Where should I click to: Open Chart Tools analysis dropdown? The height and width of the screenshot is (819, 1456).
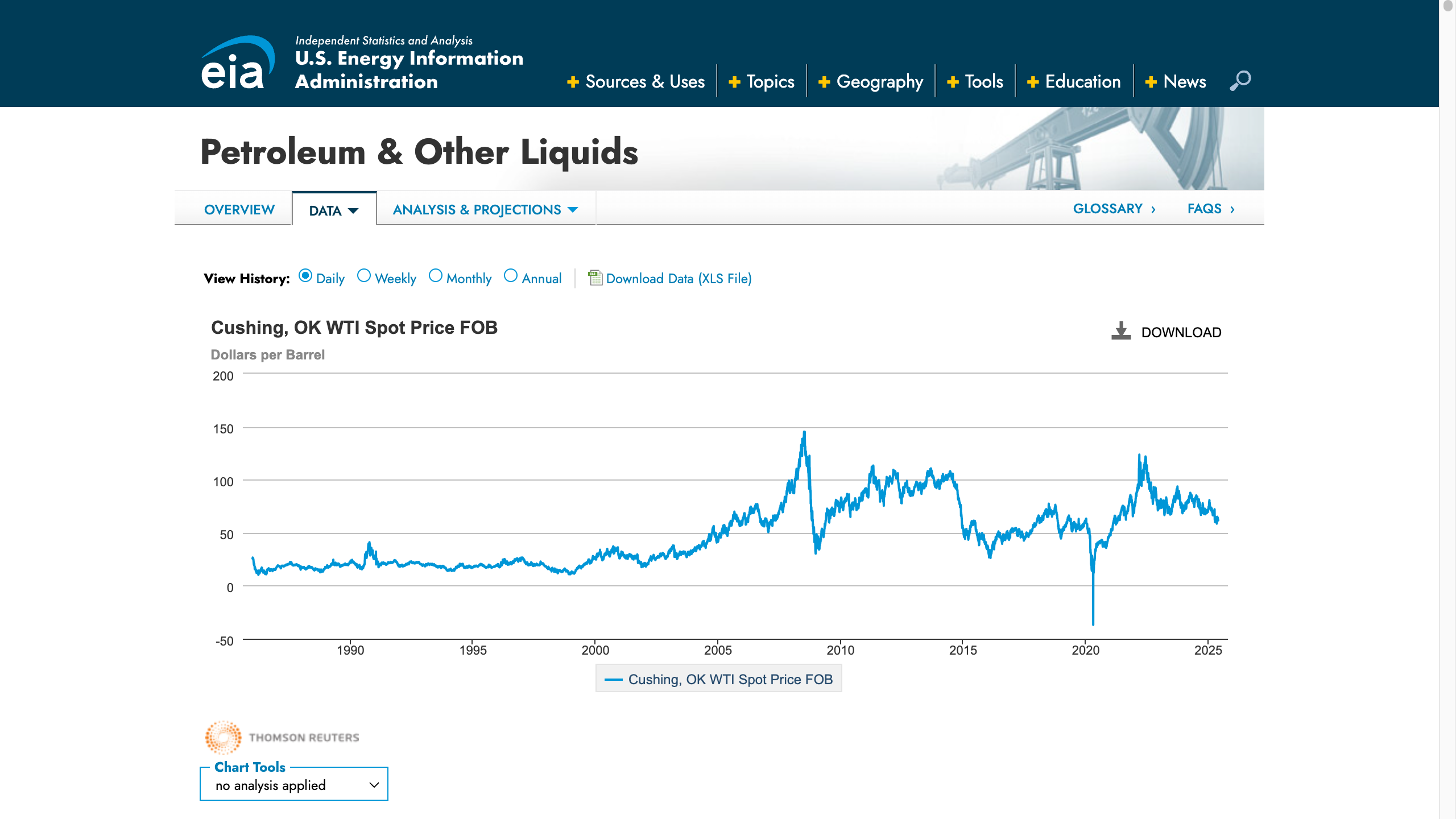[x=293, y=785]
